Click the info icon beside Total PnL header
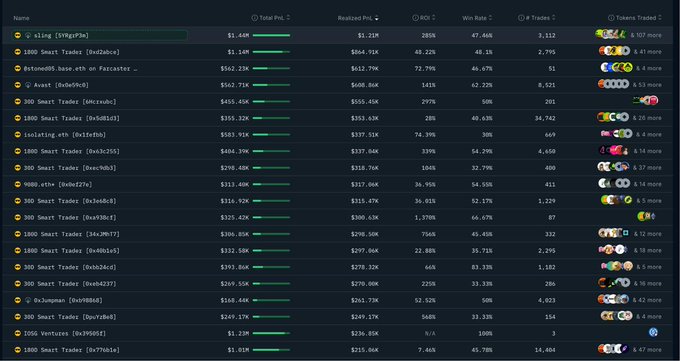 (255, 18)
